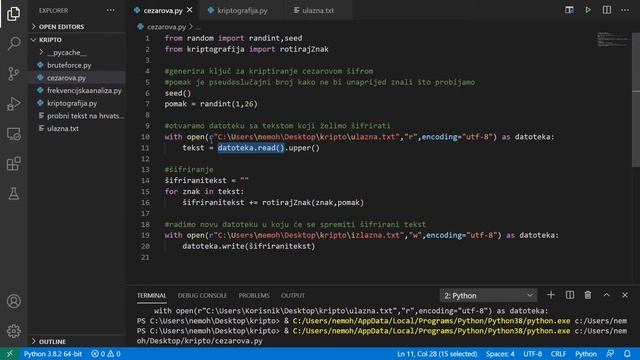Click the rotirajZnak import on line 2

pyautogui.click(x=304, y=49)
